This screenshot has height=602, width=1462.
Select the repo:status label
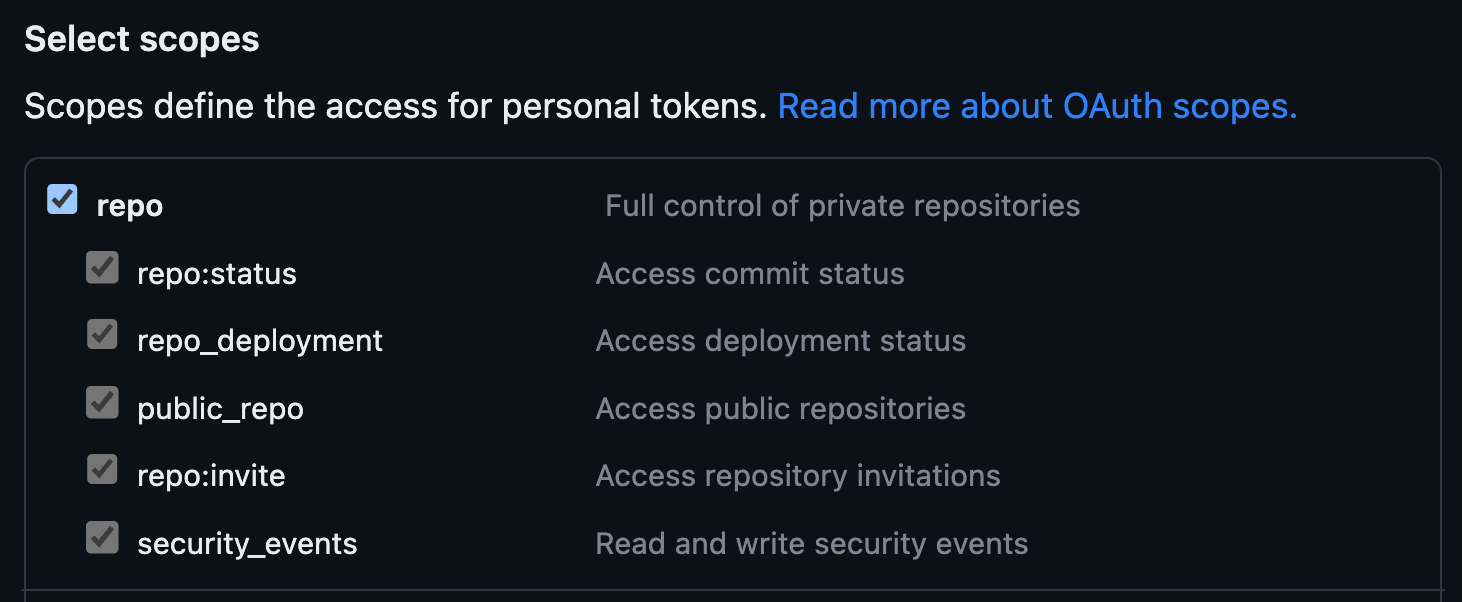217,273
